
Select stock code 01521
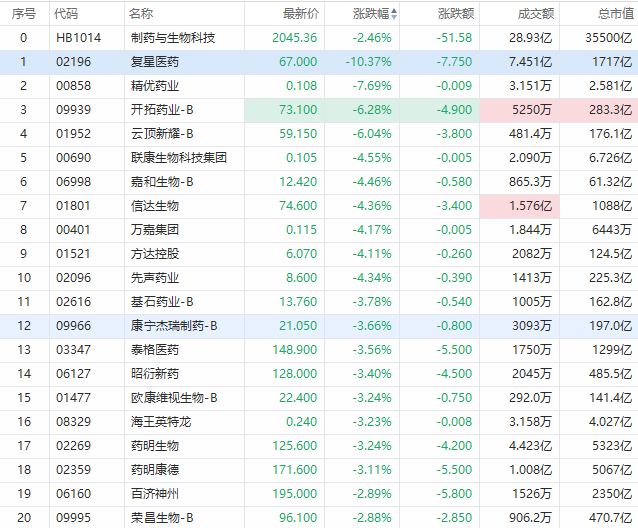tap(73, 254)
